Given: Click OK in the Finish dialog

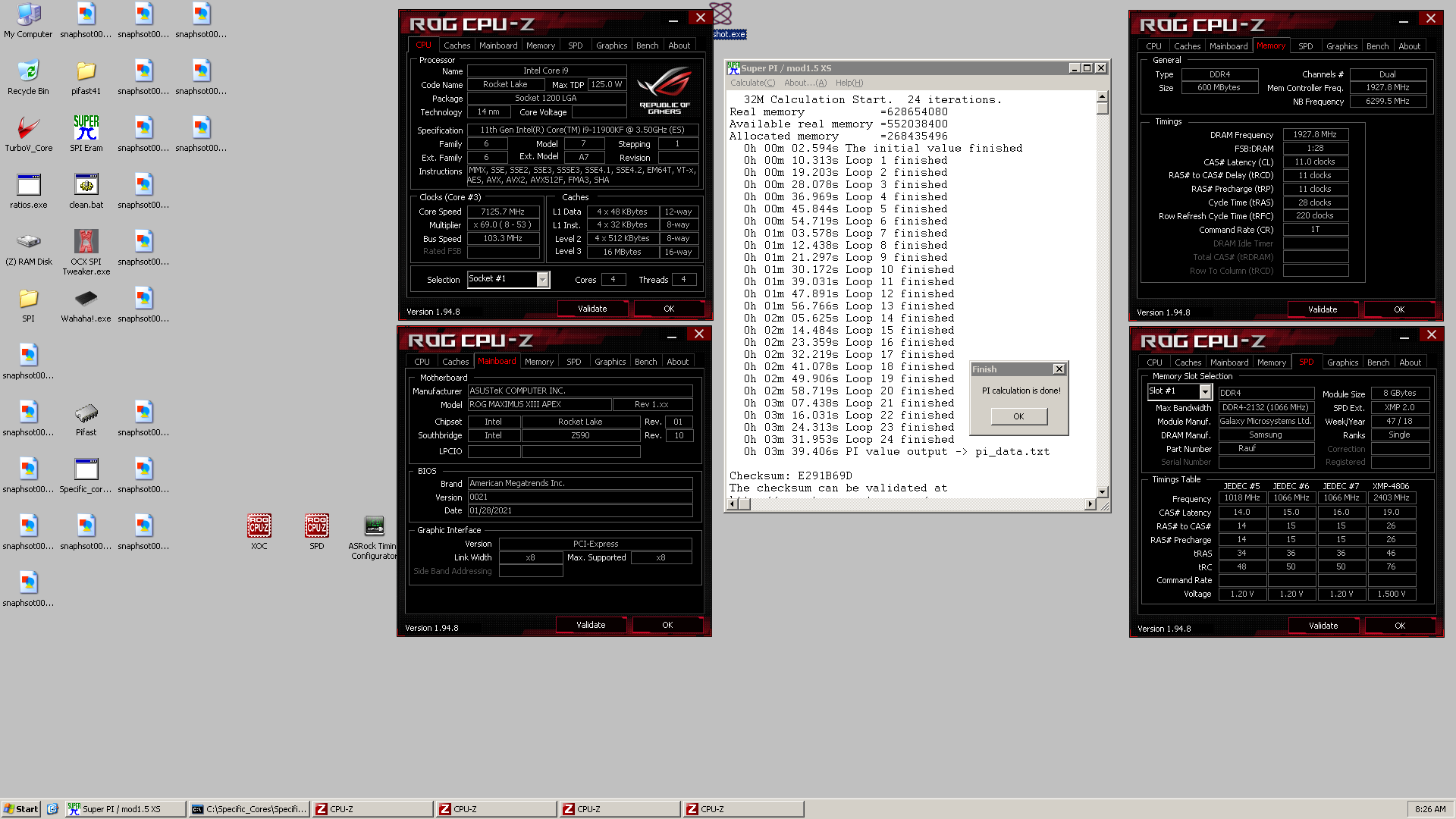Looking at the screenshot, I should pyautogui.click(x=1018, y=416).
